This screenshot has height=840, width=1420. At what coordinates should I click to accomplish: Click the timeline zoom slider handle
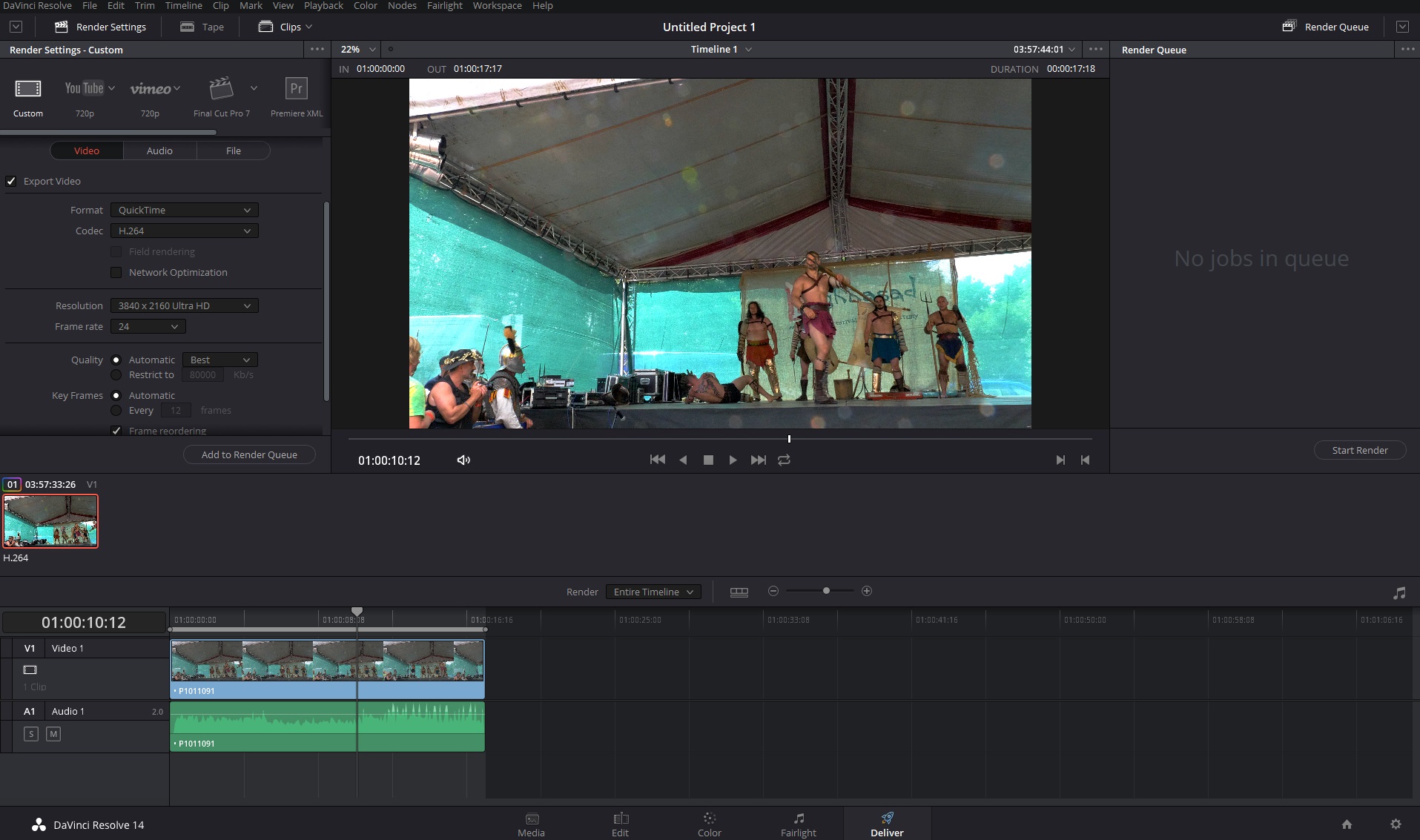pyautogui.click(x=826, y=591)
